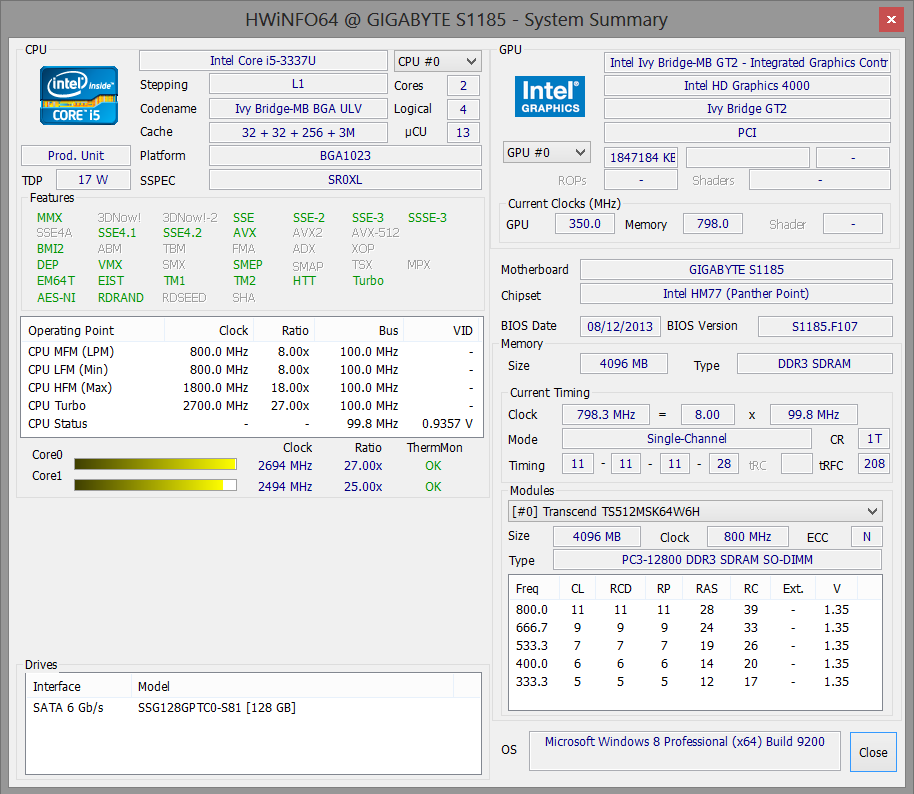The width and height of the screenshot is (914, 794).
Task: Click the Windows 8 Professional OS field
Action: click(x=685, y=751)
